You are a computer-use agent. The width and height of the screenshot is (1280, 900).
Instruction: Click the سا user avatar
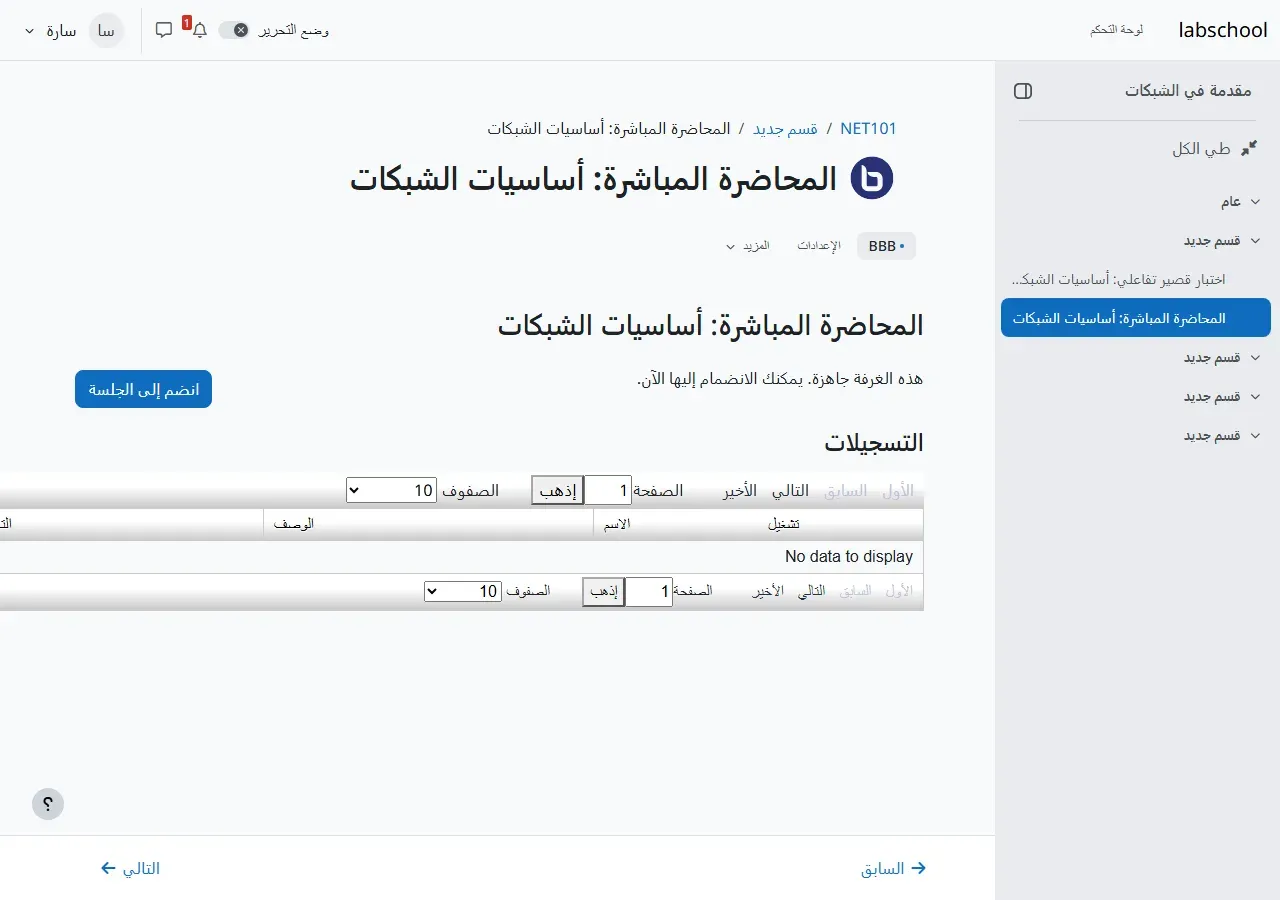106,30
